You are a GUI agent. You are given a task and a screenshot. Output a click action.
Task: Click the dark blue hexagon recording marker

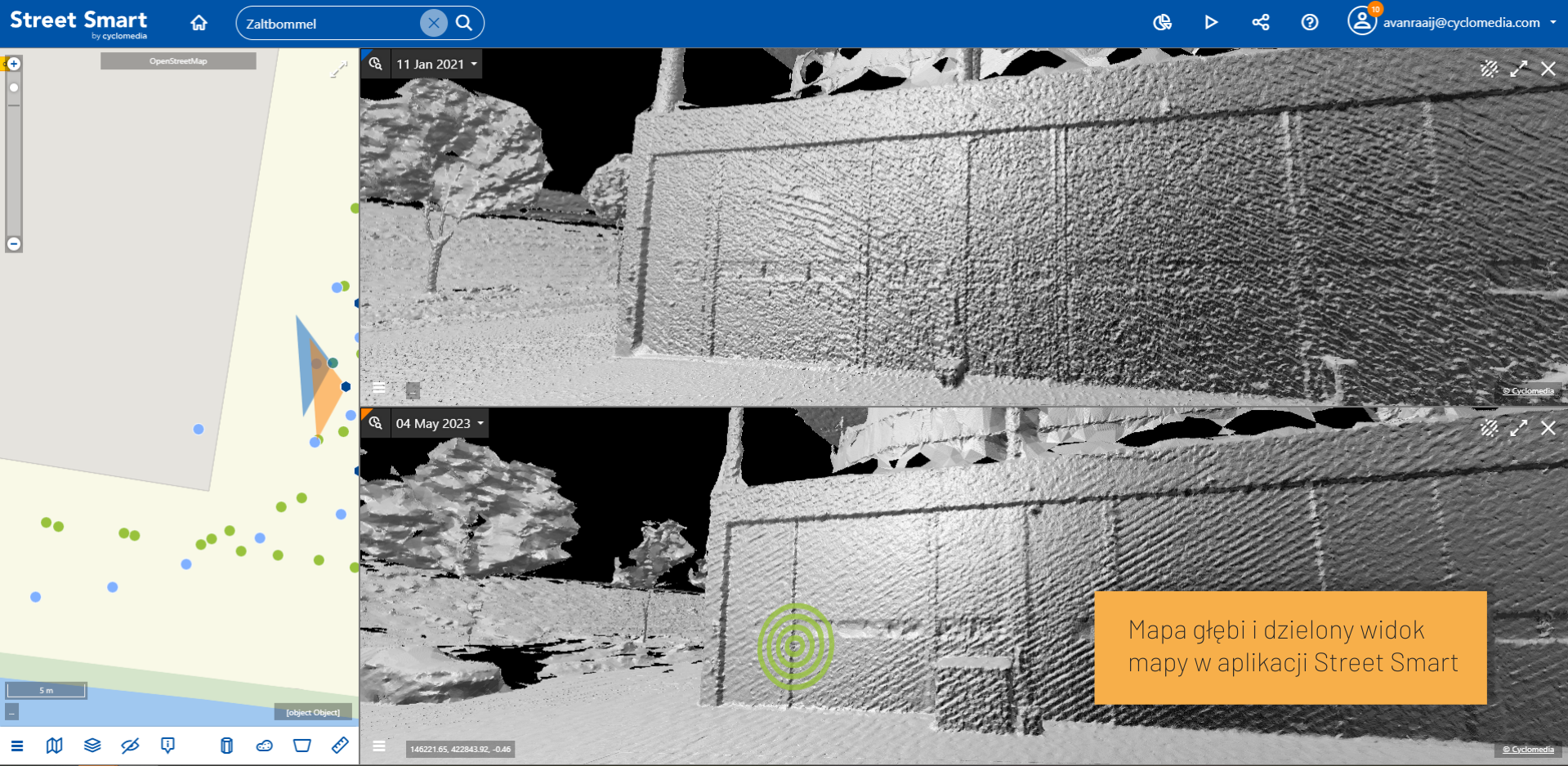click(346, 386)
